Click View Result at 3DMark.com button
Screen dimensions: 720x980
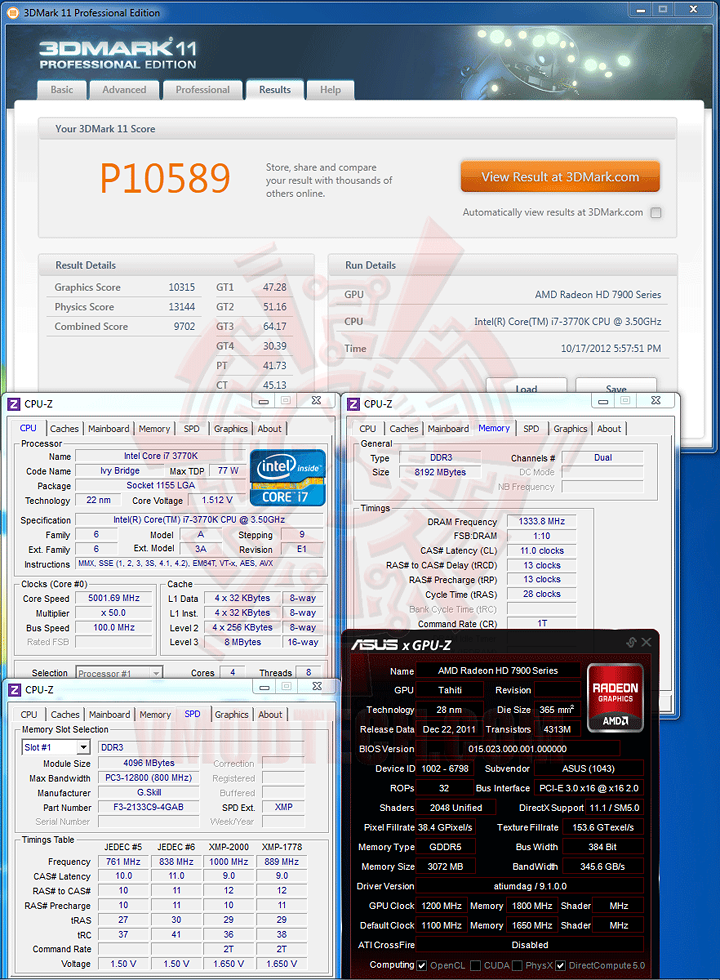point(560,177)
